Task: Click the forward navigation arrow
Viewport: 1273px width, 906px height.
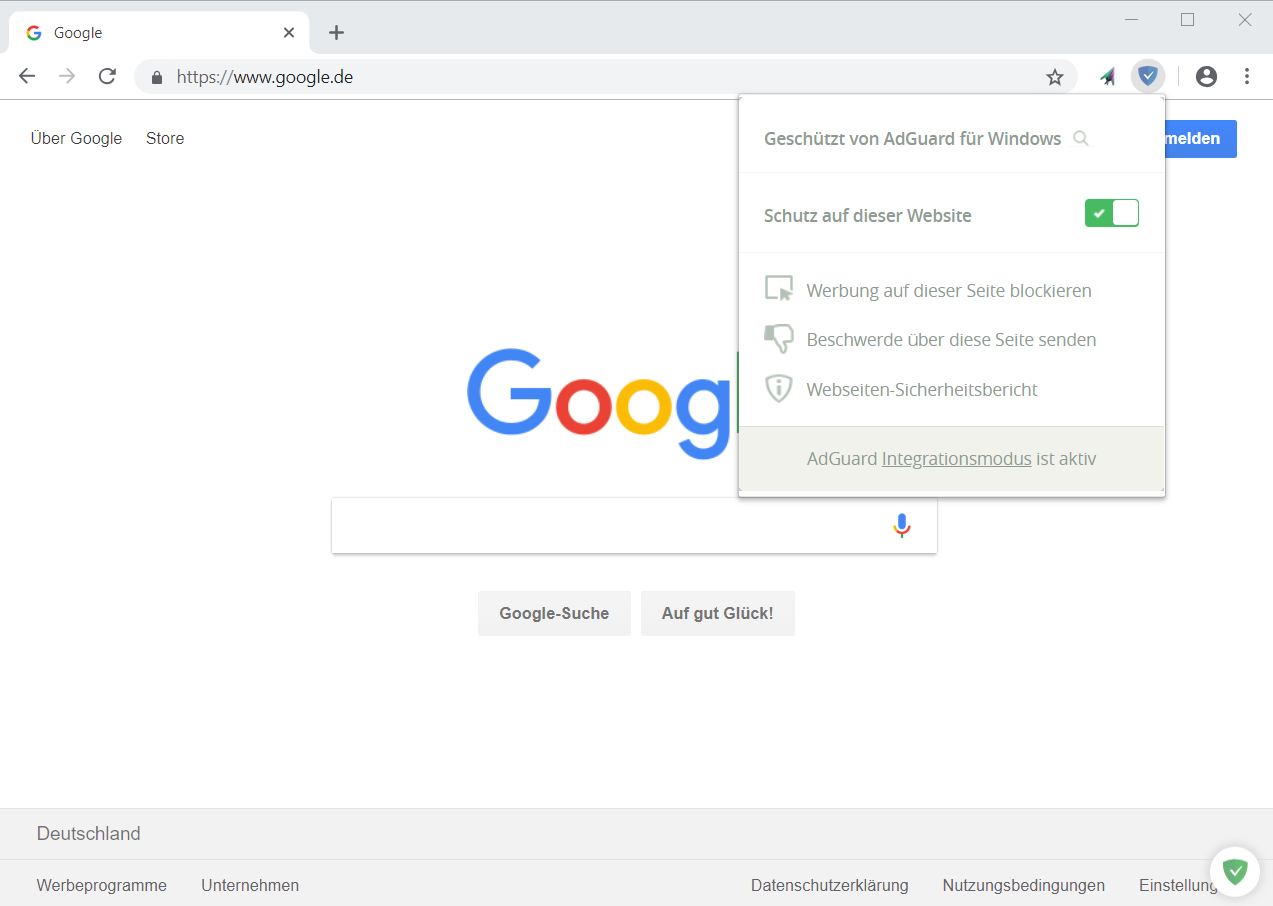Action: 67,76
